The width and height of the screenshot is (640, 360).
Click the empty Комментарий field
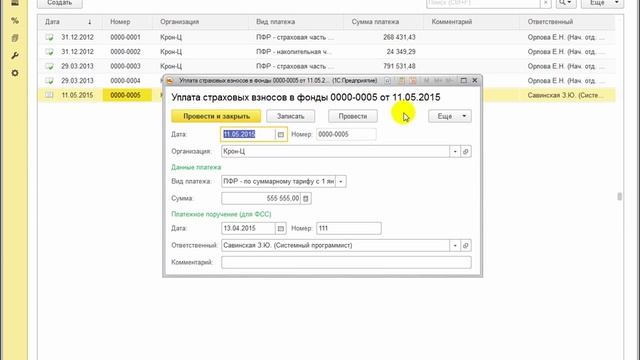(346, 262)
